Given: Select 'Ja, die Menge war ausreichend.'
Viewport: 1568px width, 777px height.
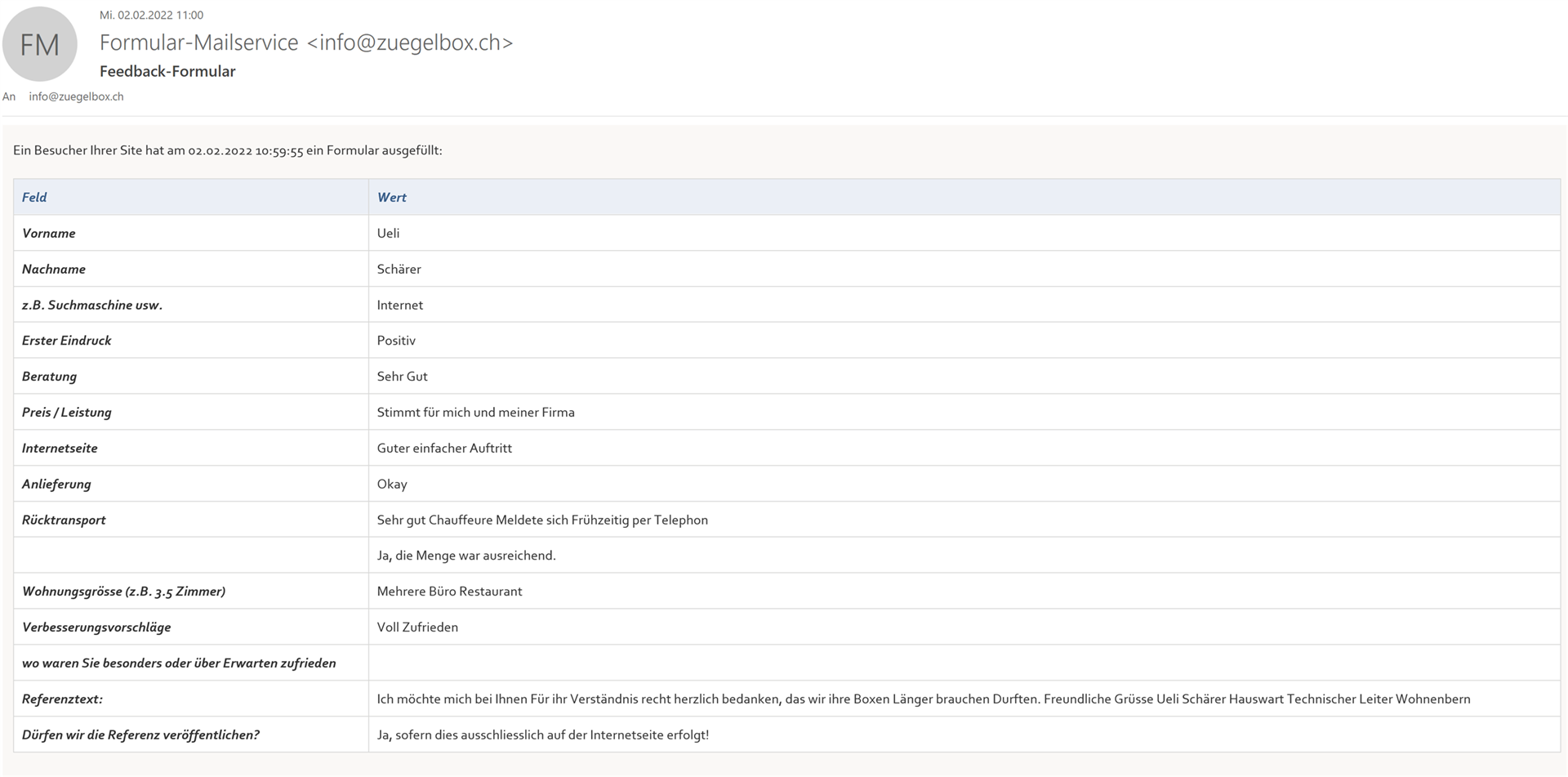Looking at the screenshot, I should 466,556.
